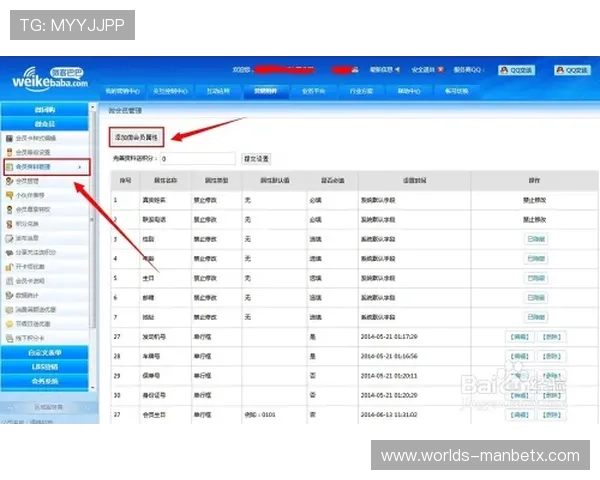
Task: Click the 线下积分卡 sidebar icon
Action: point(9,338)
